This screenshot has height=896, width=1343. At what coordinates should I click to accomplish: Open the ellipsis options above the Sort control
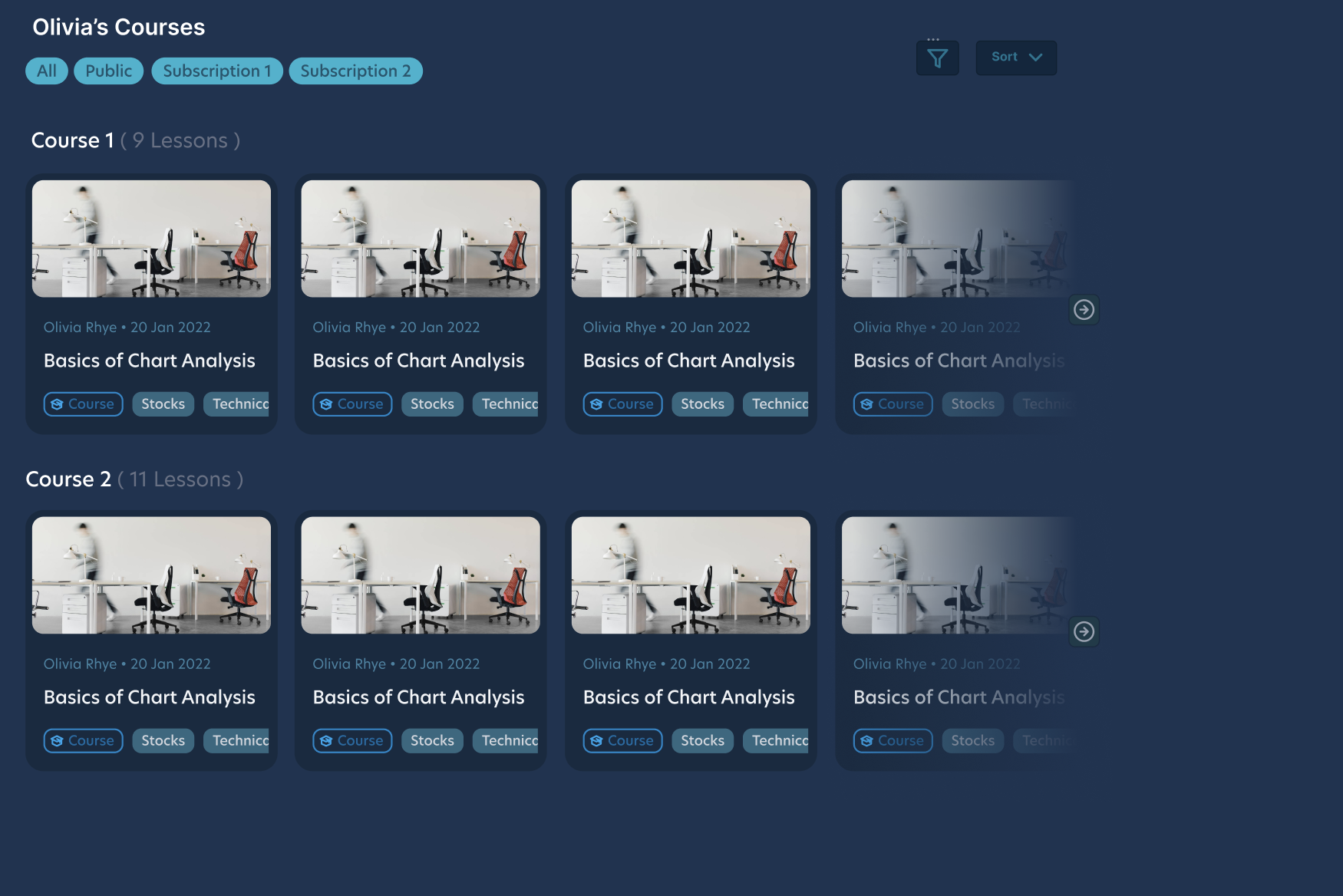[933, 37]
